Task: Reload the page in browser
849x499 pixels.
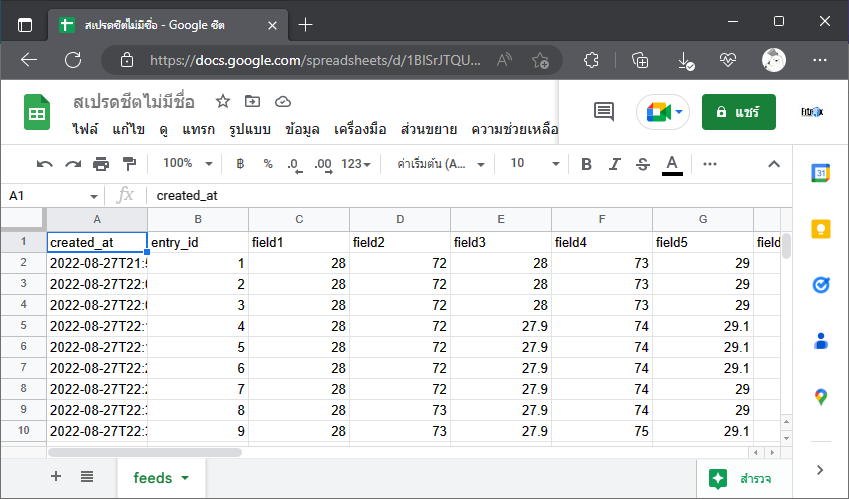Action: 73,60
